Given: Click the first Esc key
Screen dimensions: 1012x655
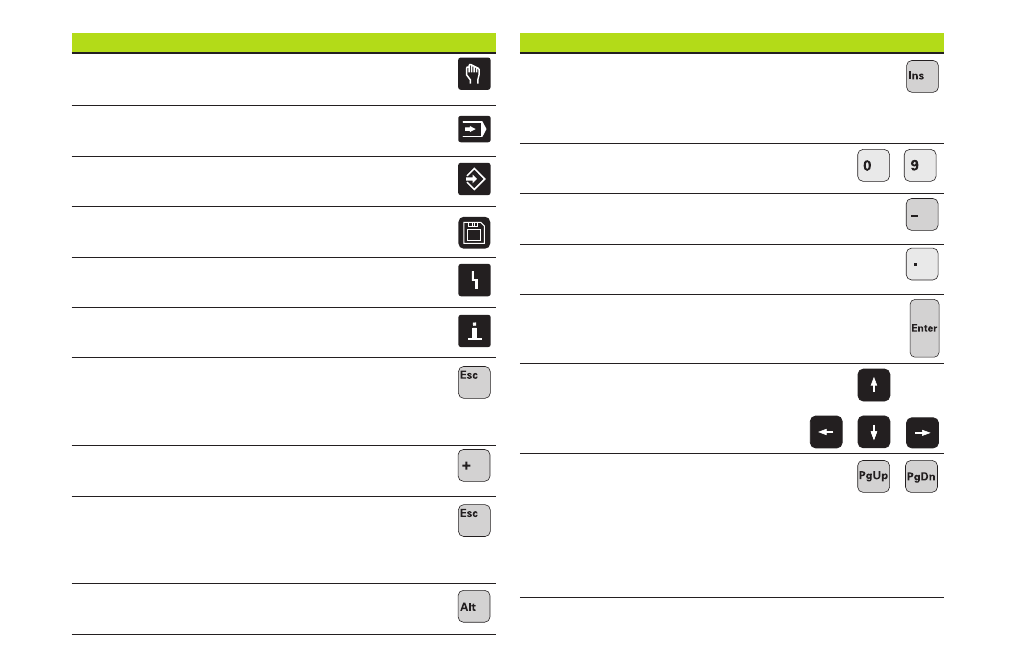Looking at the screenshot, I should click(x=474, y=382).
